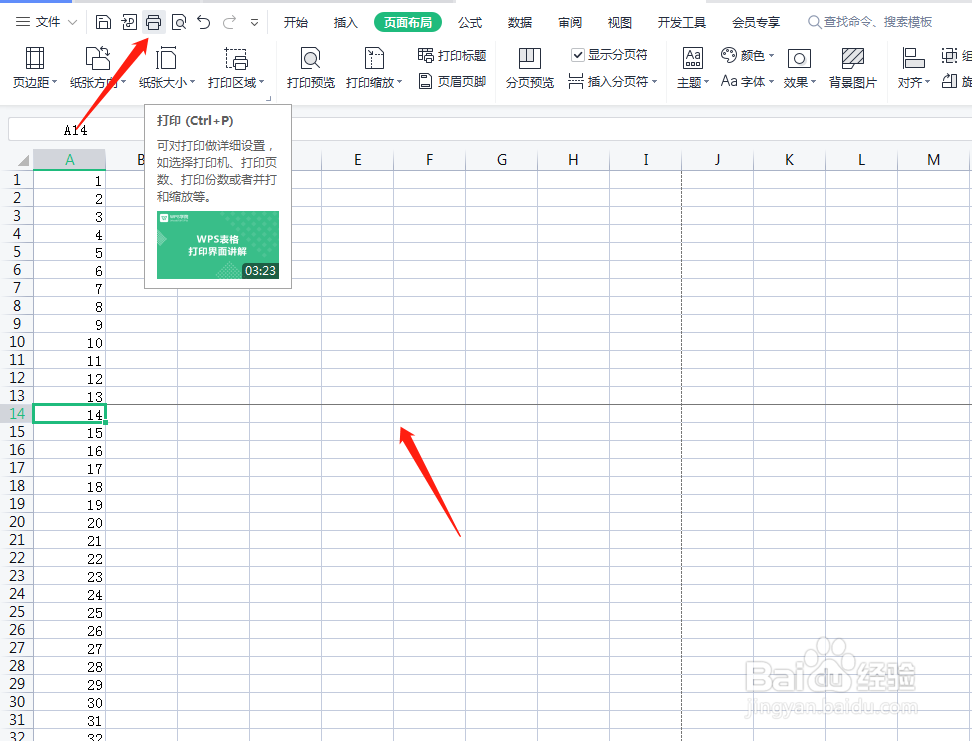Click the Export to PDF icon
The height and width of the screenshot is (741, 972).
tap(128, 23)
